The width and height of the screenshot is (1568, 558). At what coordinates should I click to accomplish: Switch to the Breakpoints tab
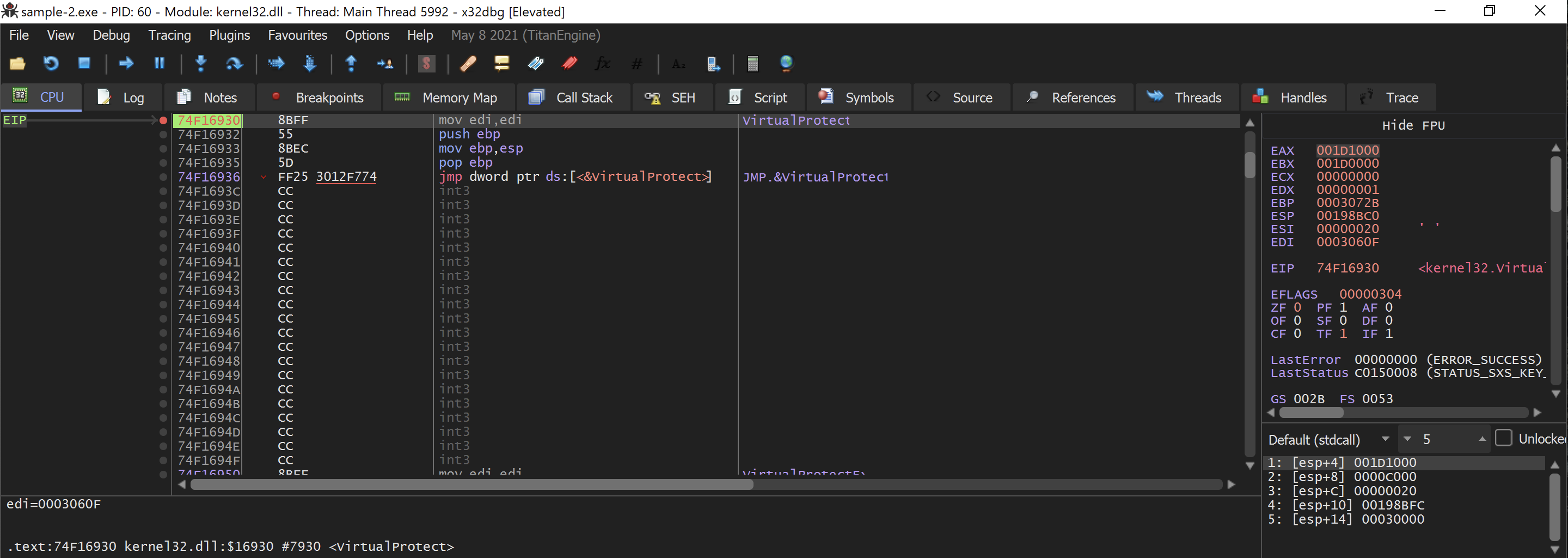click(318, 98)
